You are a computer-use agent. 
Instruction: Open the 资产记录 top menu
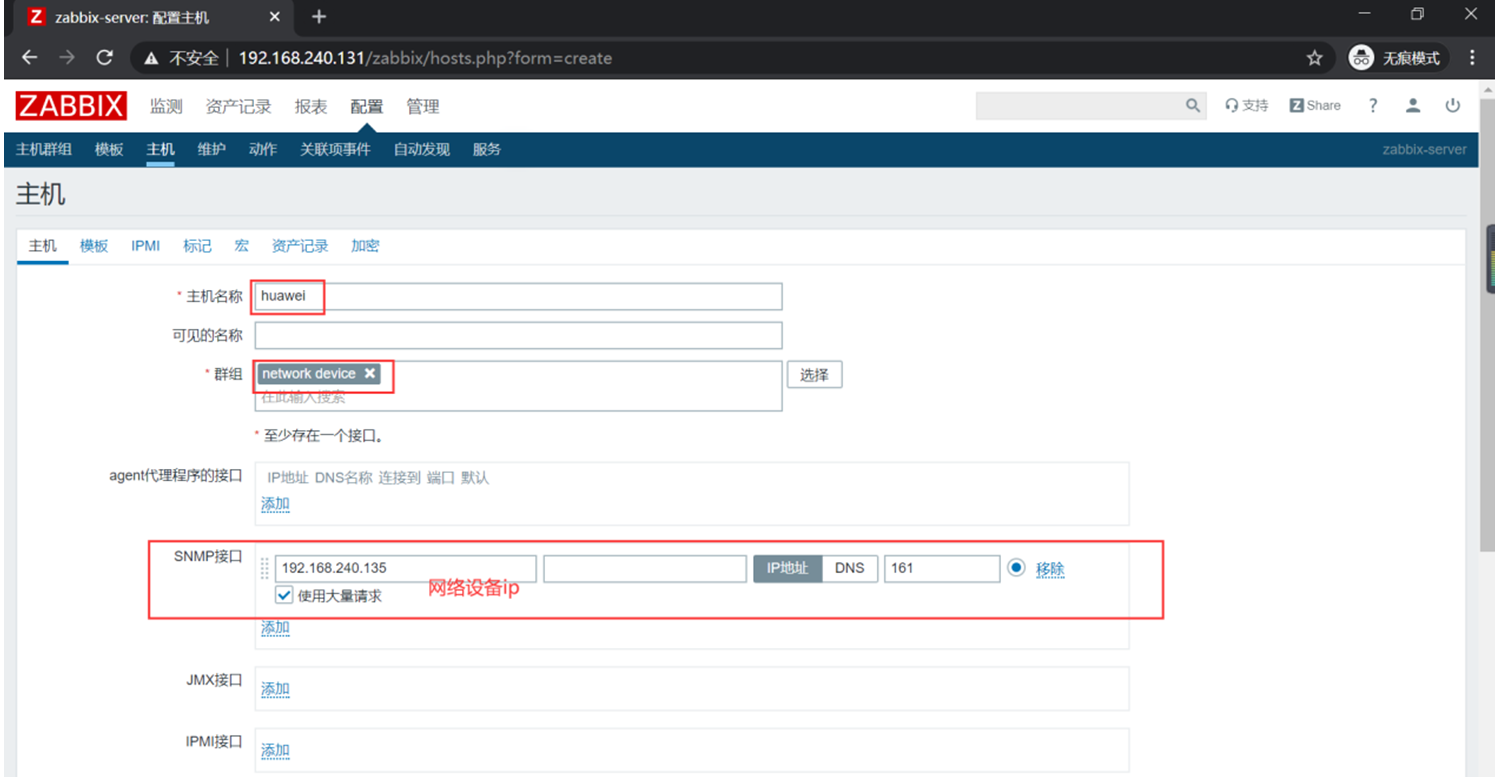click(x=238, y=106)
